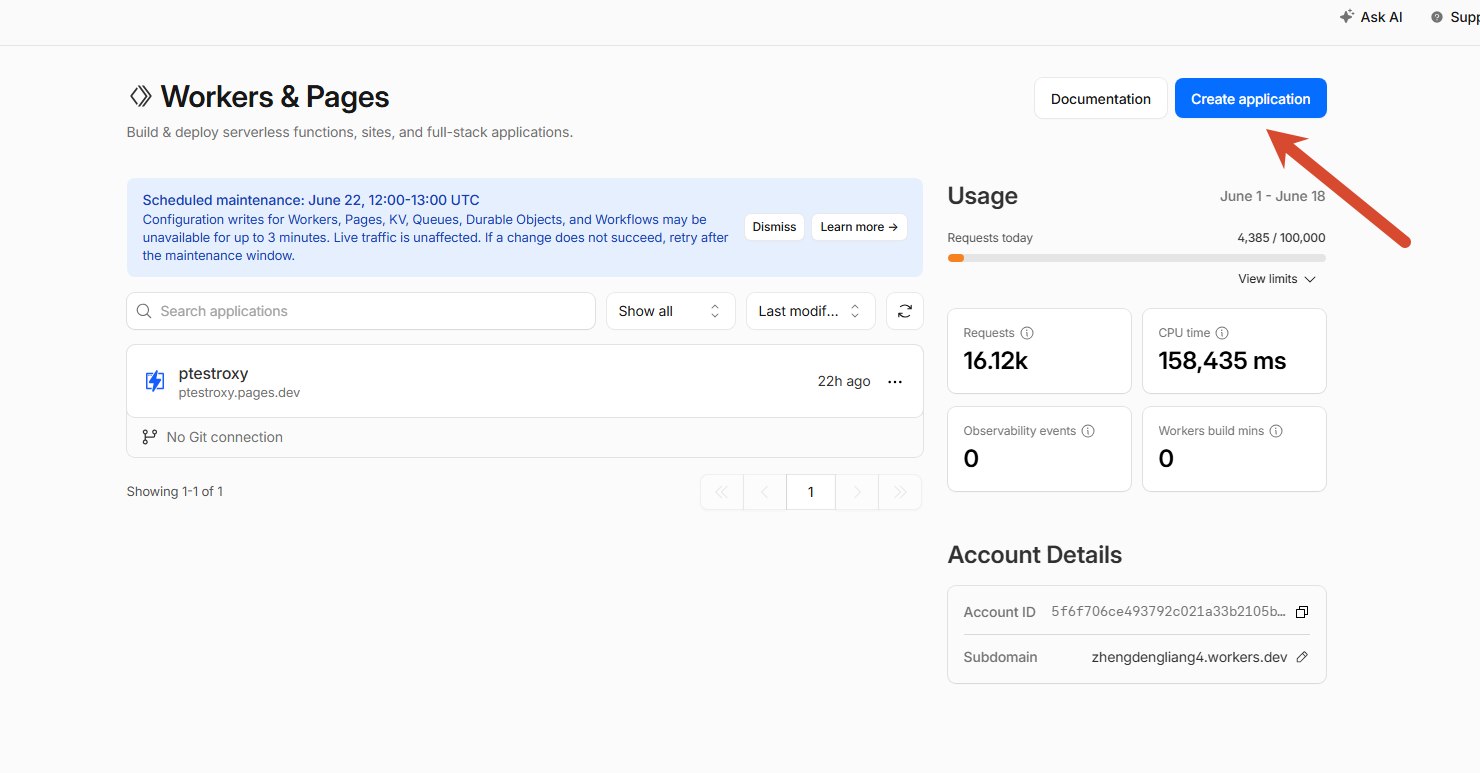Open the Ask AI sparkle button
Screen dimensions: 1480x773
coord(1371,17)
